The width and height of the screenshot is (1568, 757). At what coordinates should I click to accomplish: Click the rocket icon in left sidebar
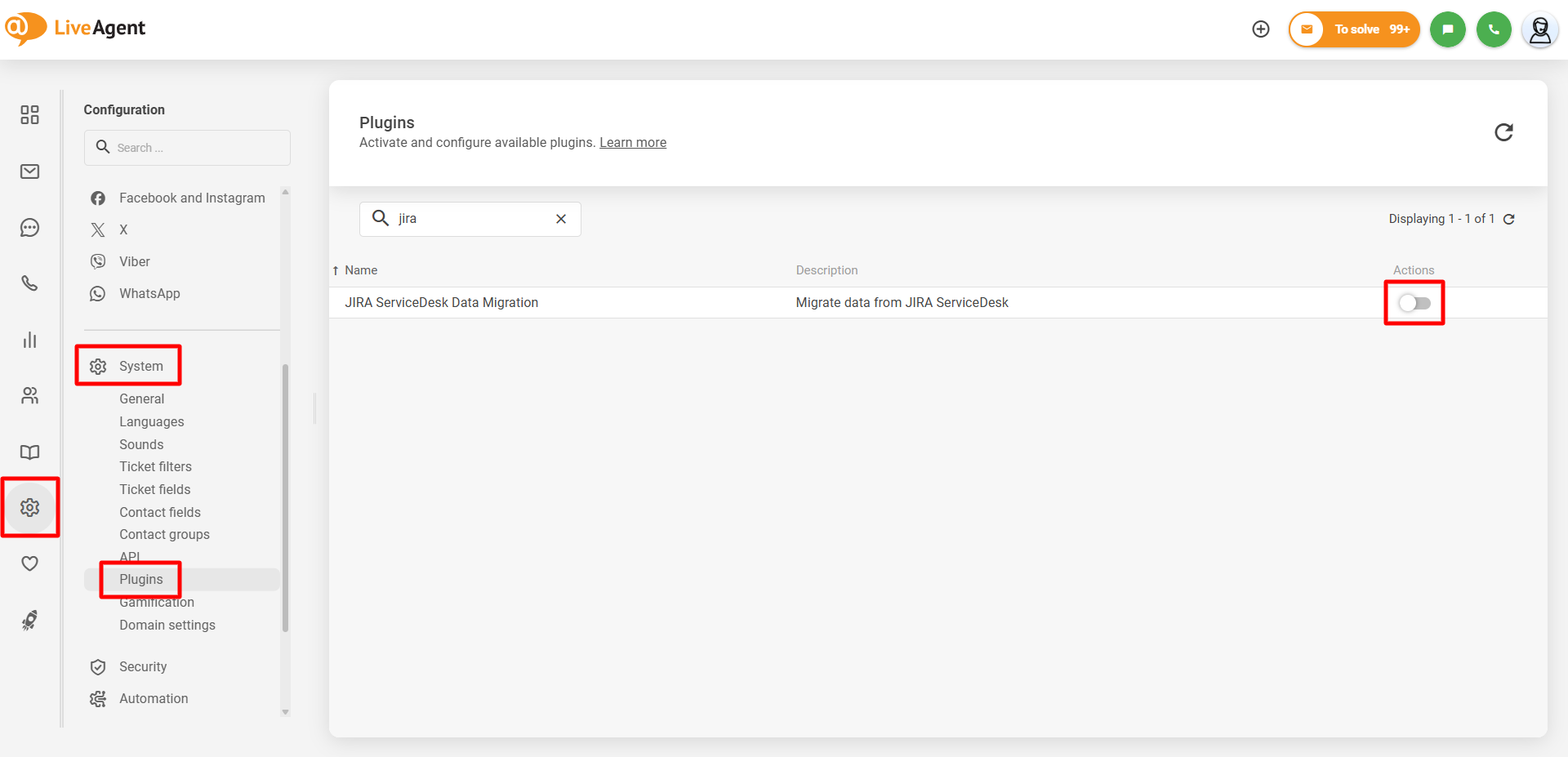click(x=30, y=621)
